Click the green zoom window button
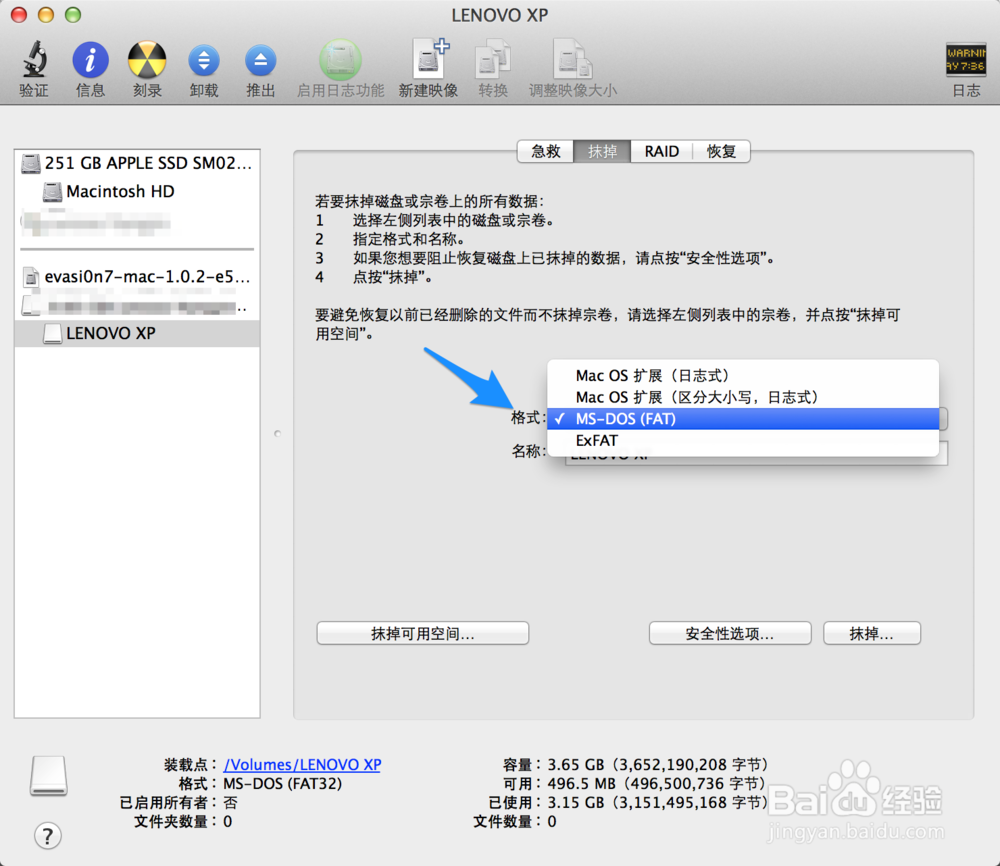Image resolution: width=1000 pixels, height=866 pixels. coord(73,15)
